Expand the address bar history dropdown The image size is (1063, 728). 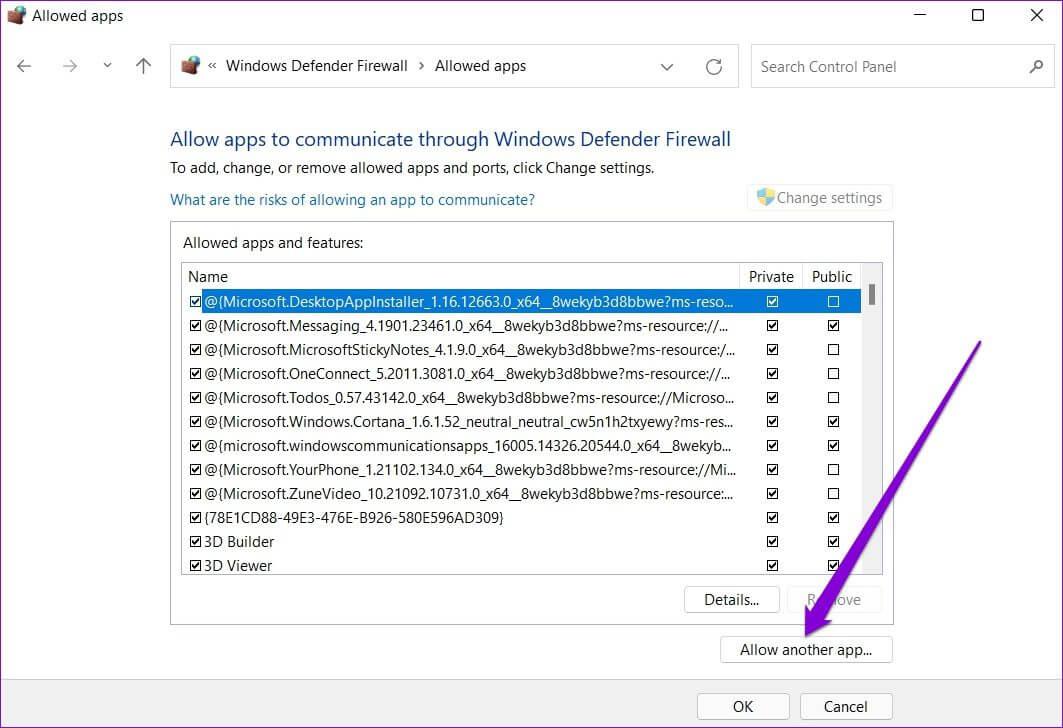click(667, 66)
